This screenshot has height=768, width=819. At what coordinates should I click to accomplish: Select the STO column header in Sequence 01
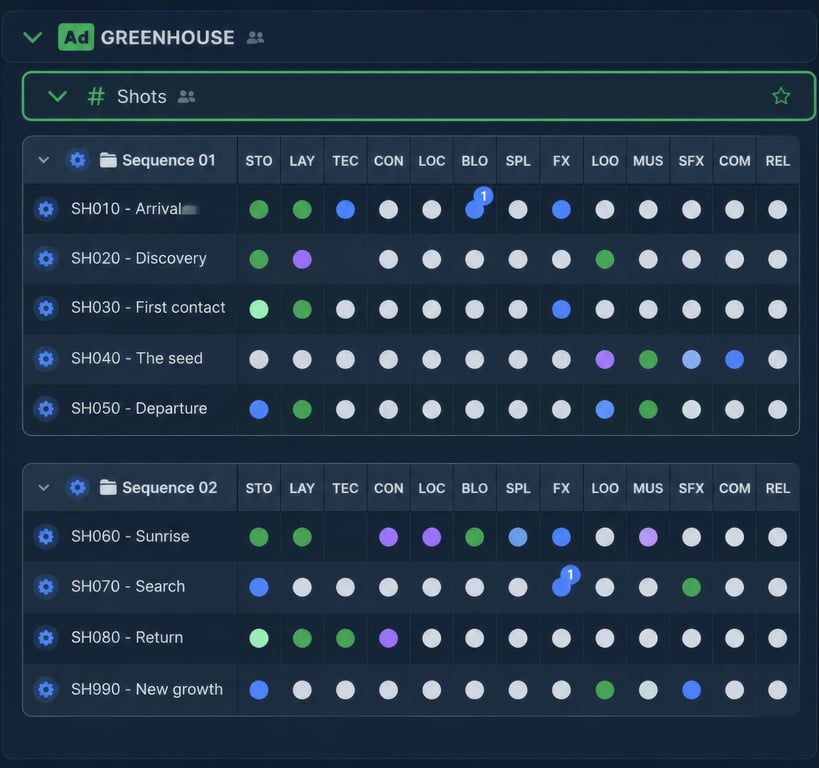pyautogui.click(x=259, y=160)
